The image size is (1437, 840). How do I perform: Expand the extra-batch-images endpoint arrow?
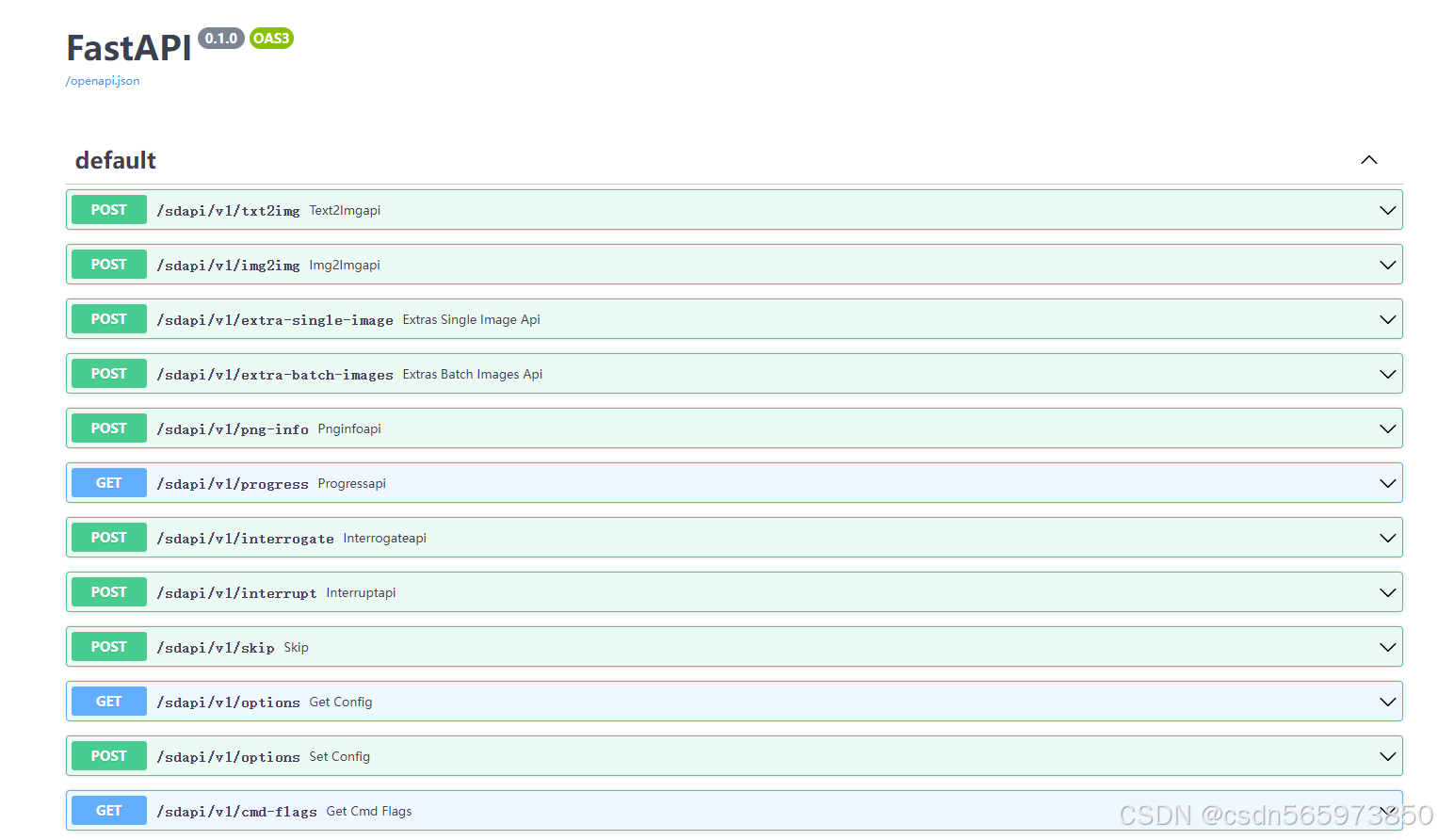[x=1387, y=374]
